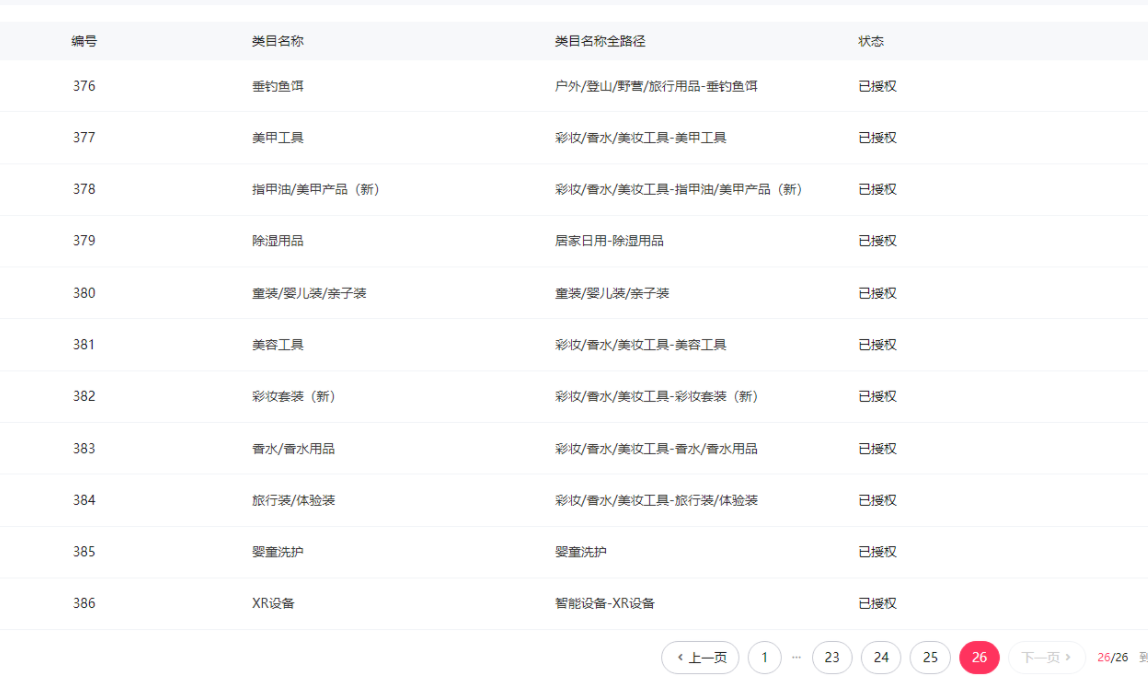This screenshot has height=682, width=1148.
Task: Click the pagination ellipsis between 1 and 23
Action: tap(797, 657)
